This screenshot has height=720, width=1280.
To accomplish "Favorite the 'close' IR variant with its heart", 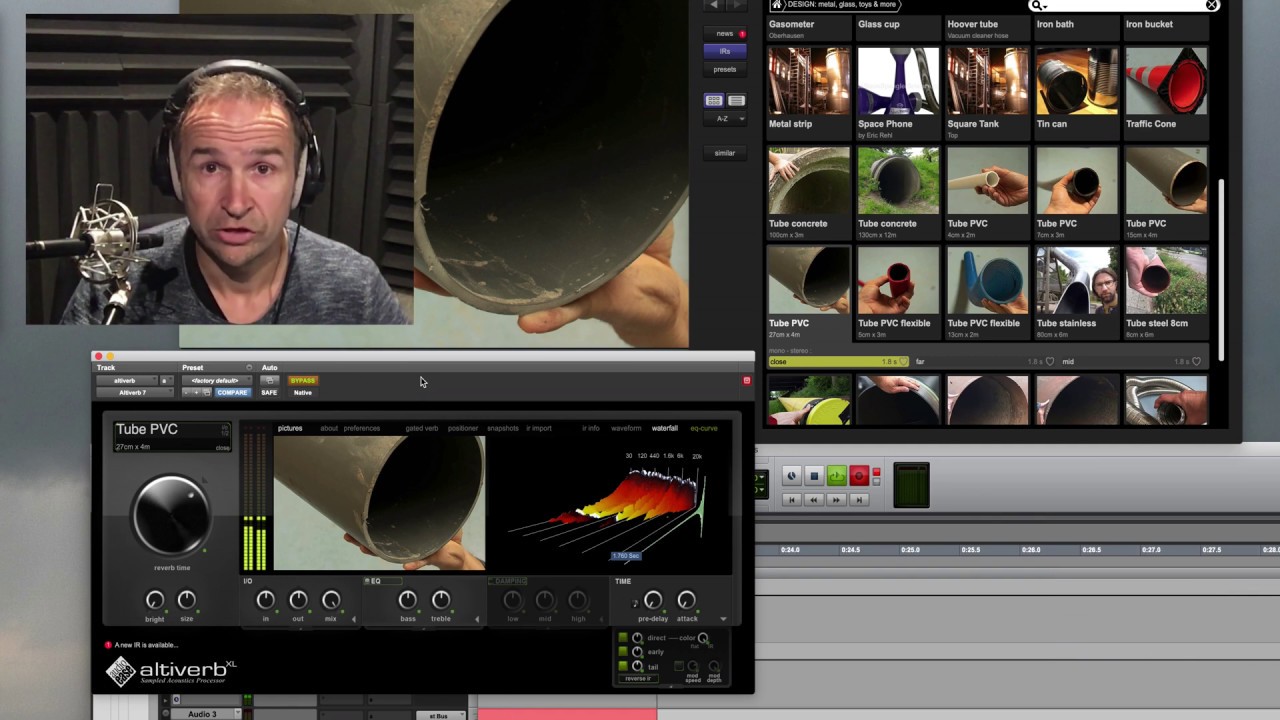I will point(904,361).
